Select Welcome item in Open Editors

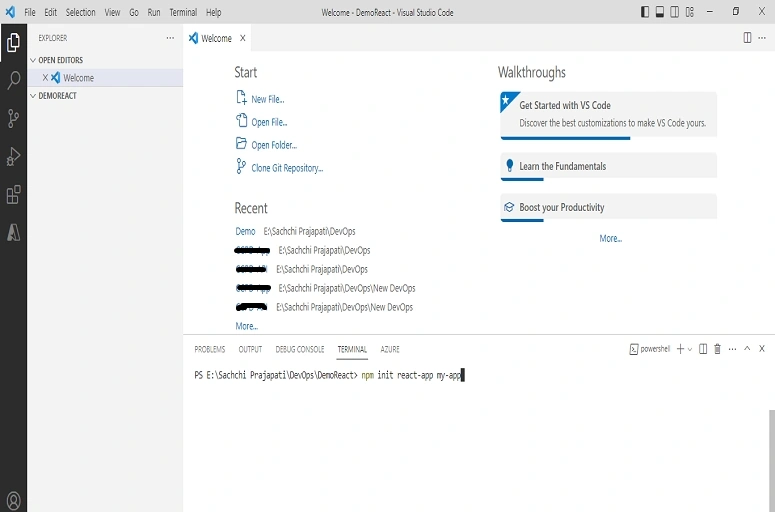click(105, 78)
